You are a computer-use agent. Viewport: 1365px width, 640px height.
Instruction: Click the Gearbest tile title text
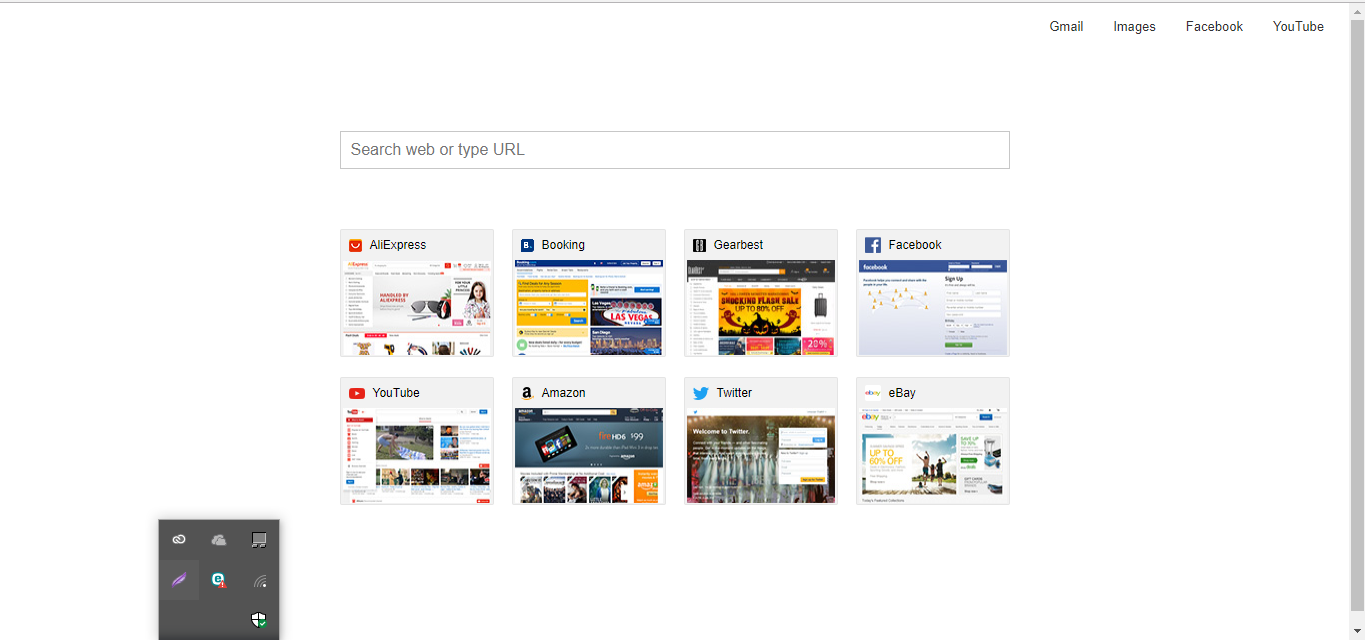[739, 245]
